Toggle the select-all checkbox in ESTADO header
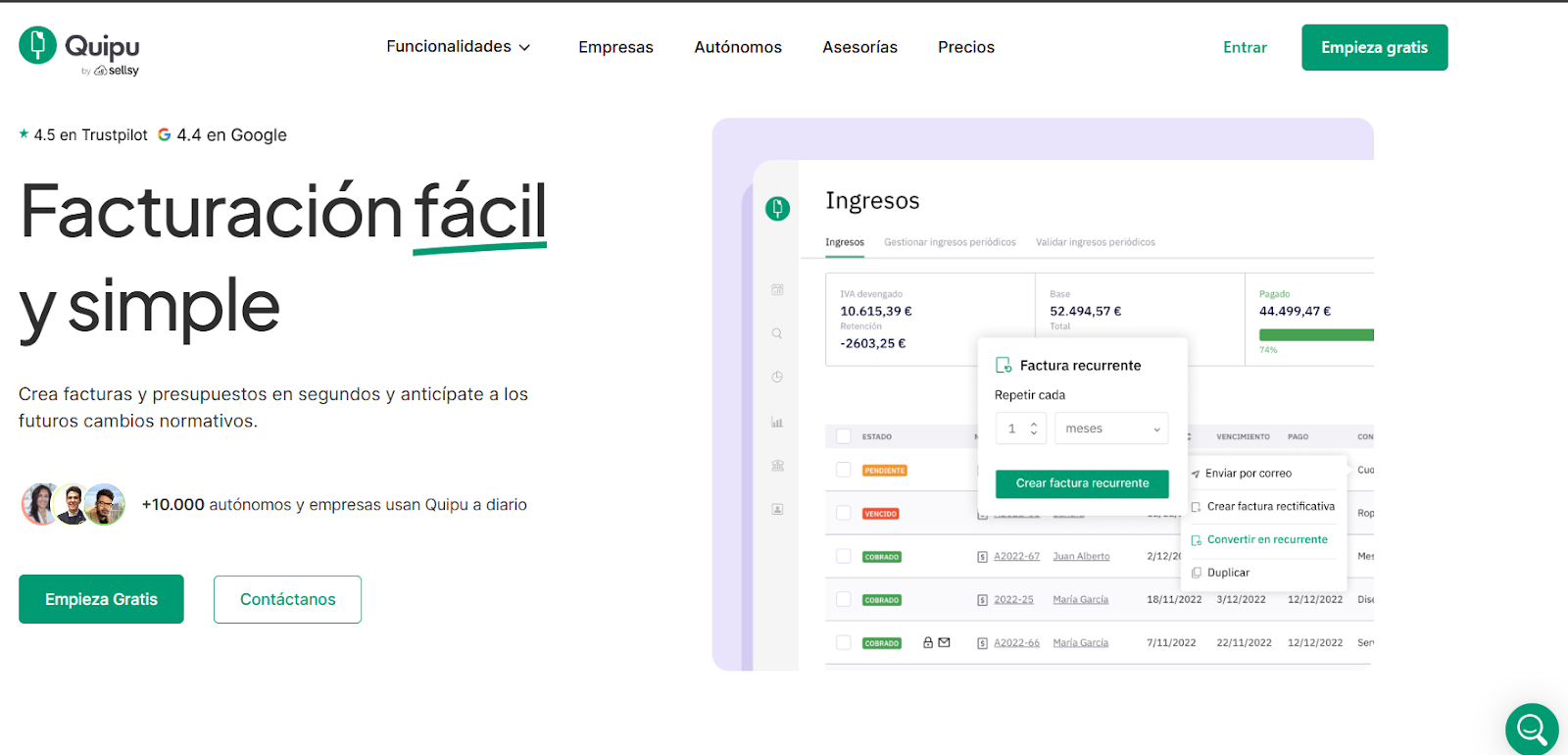This screenshot has height=755, width=1568. click(x=844, y=436)
